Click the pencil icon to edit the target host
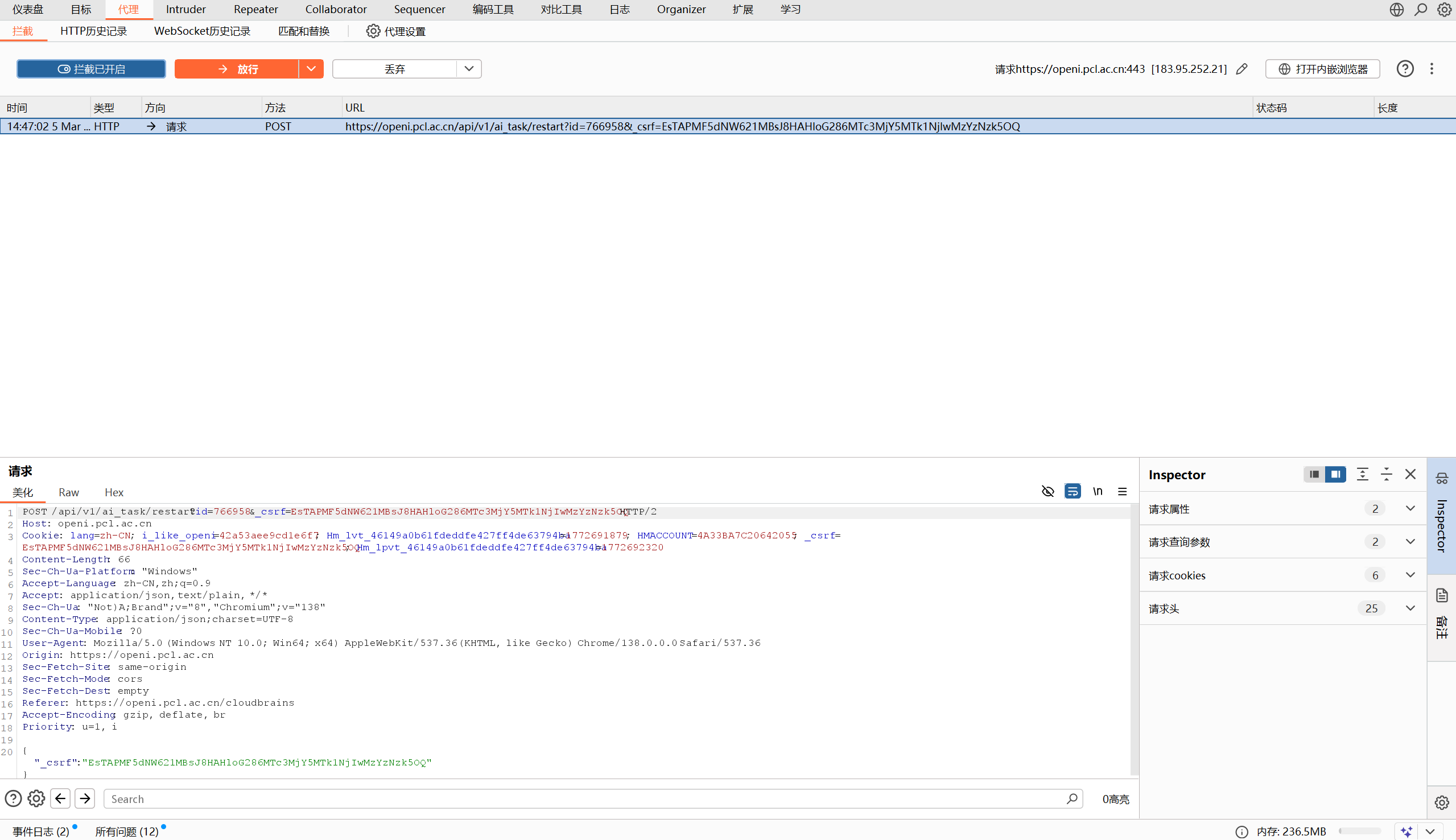The image size is (1456, 840). [x=1241, y=69]
